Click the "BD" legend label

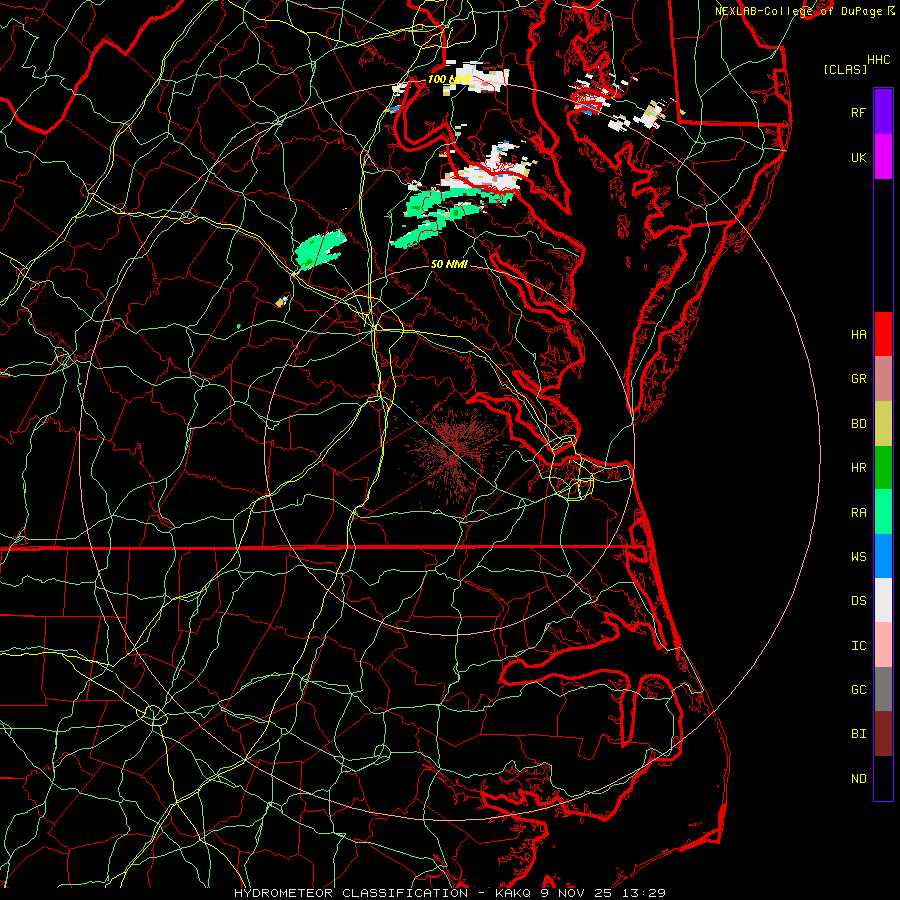coord(858,424)
